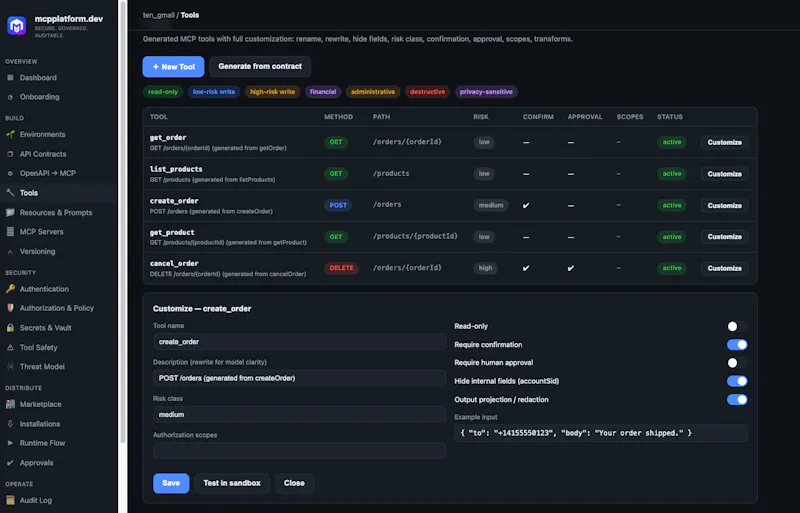Image resolution: width=800 pixels, height=513 pixels.
Task: Customize the get_order tool
Action: pyautogui.click(x=724, y=142)
